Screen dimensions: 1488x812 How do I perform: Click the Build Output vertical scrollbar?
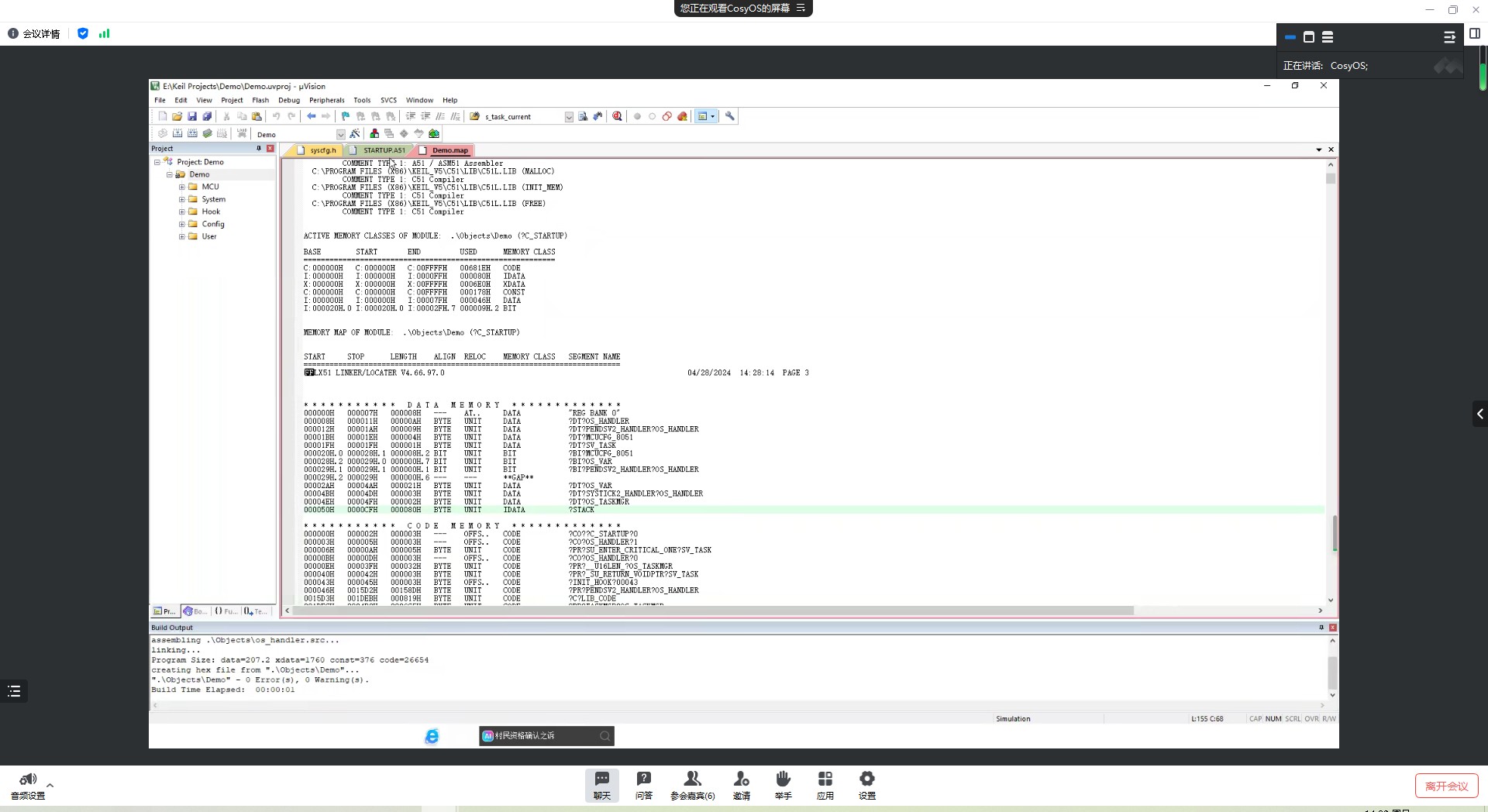coord(1332,673)
